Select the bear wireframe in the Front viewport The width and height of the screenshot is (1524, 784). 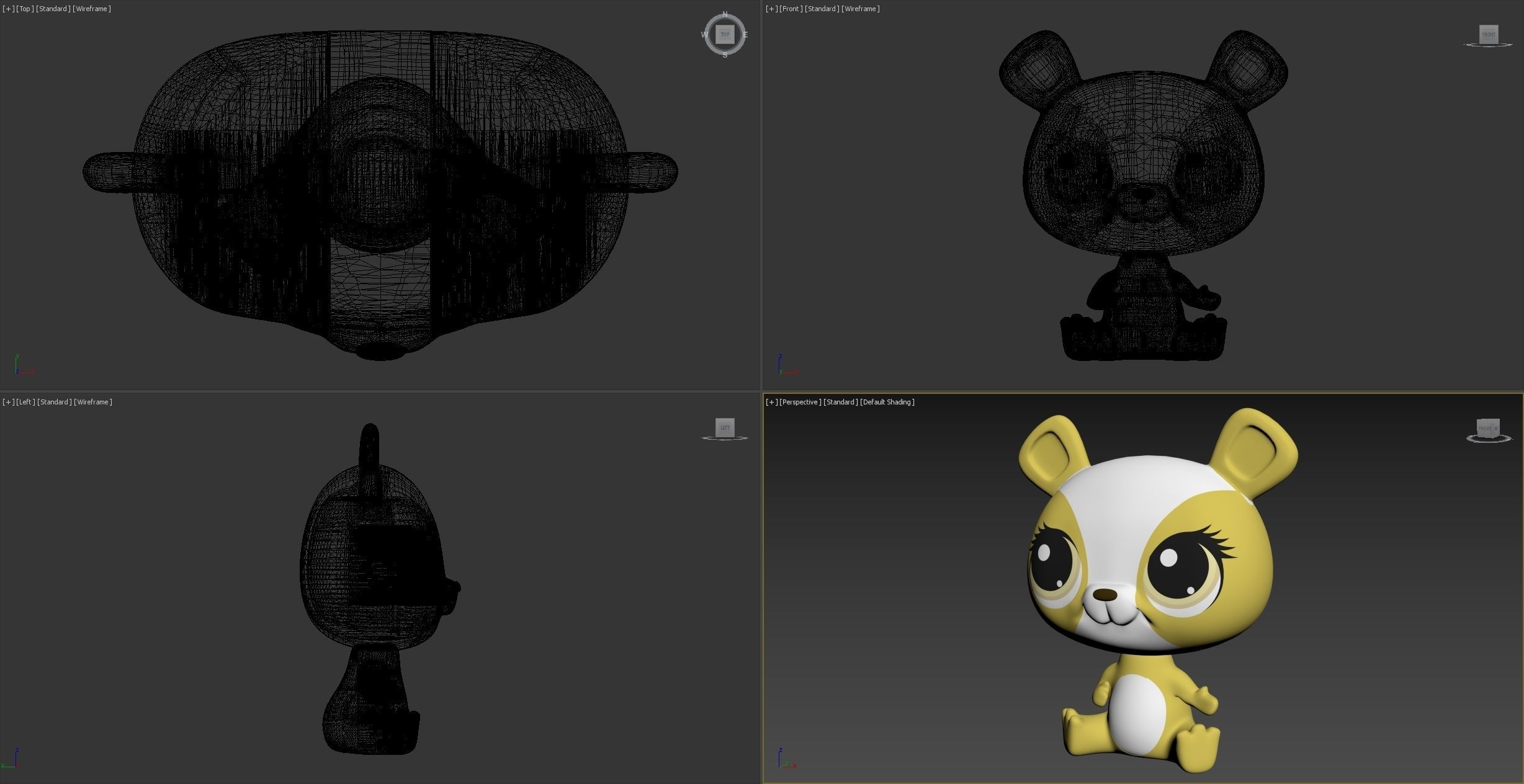(x=1143, y=195)
